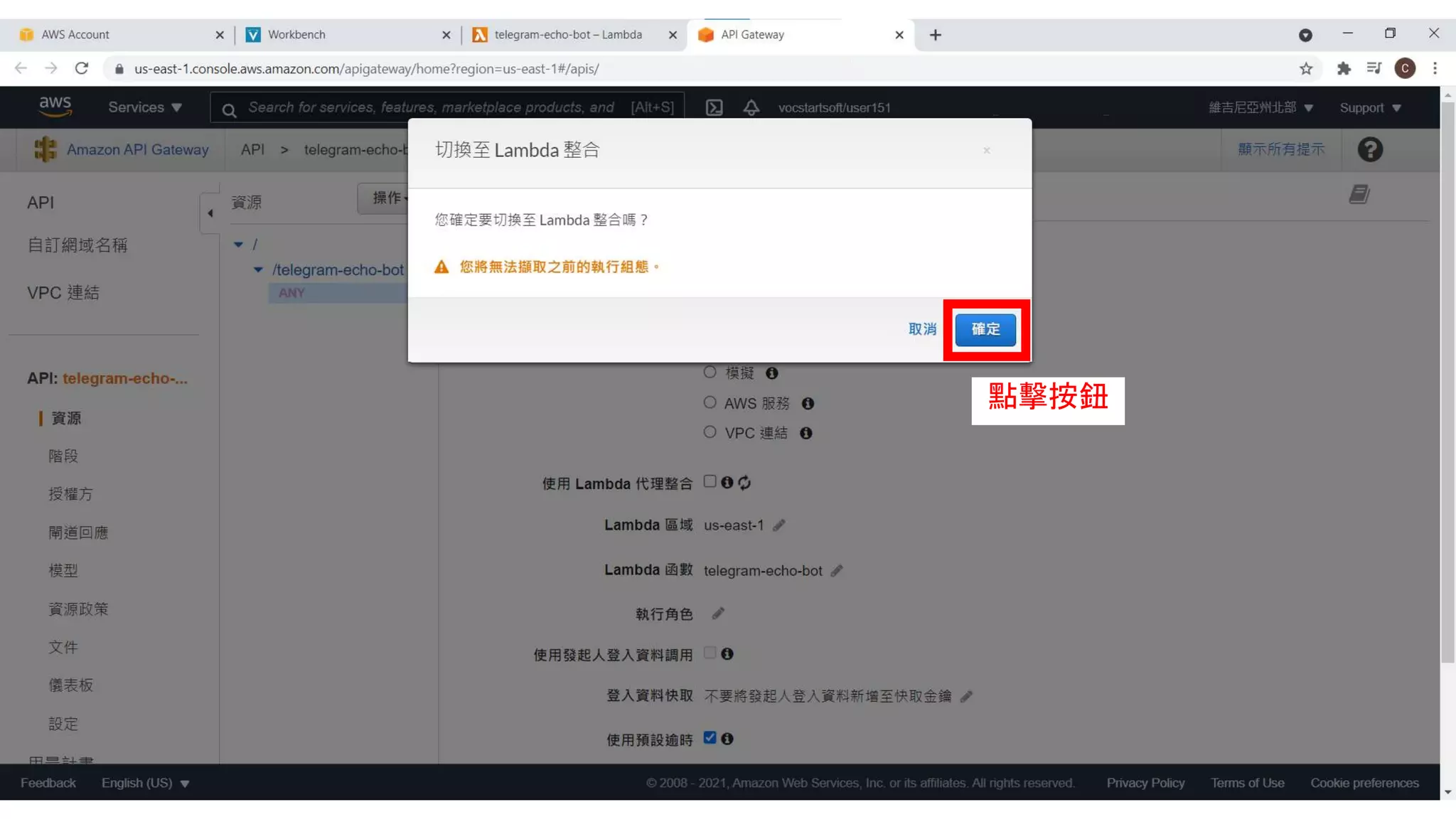Show info for 模擬 option
Image resolution: width=1456 pixels, height=819 pixels.
tap(772, 373)
